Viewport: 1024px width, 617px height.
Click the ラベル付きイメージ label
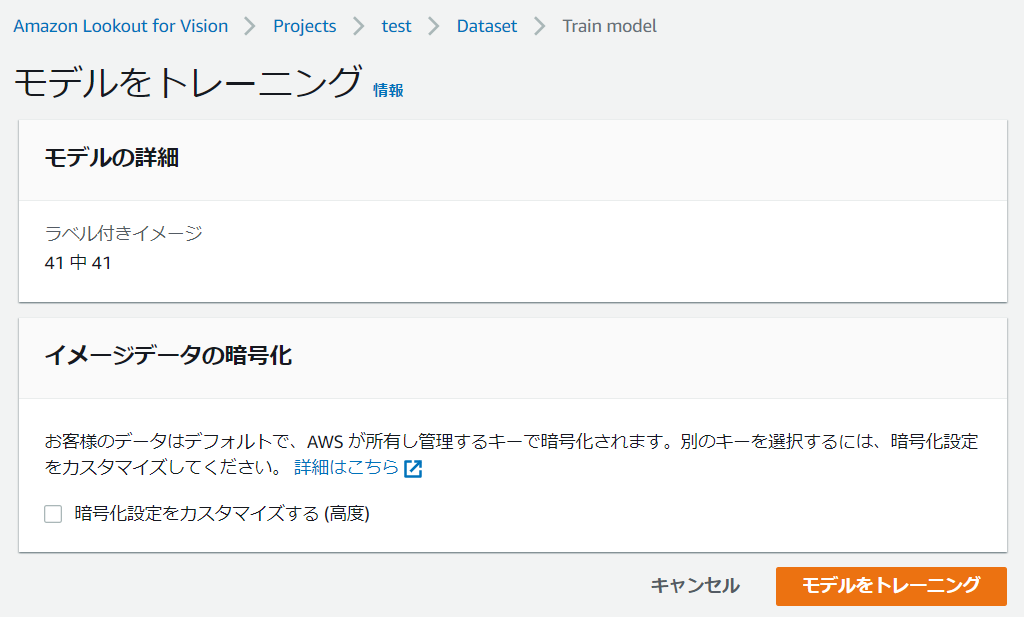(123, 233)
